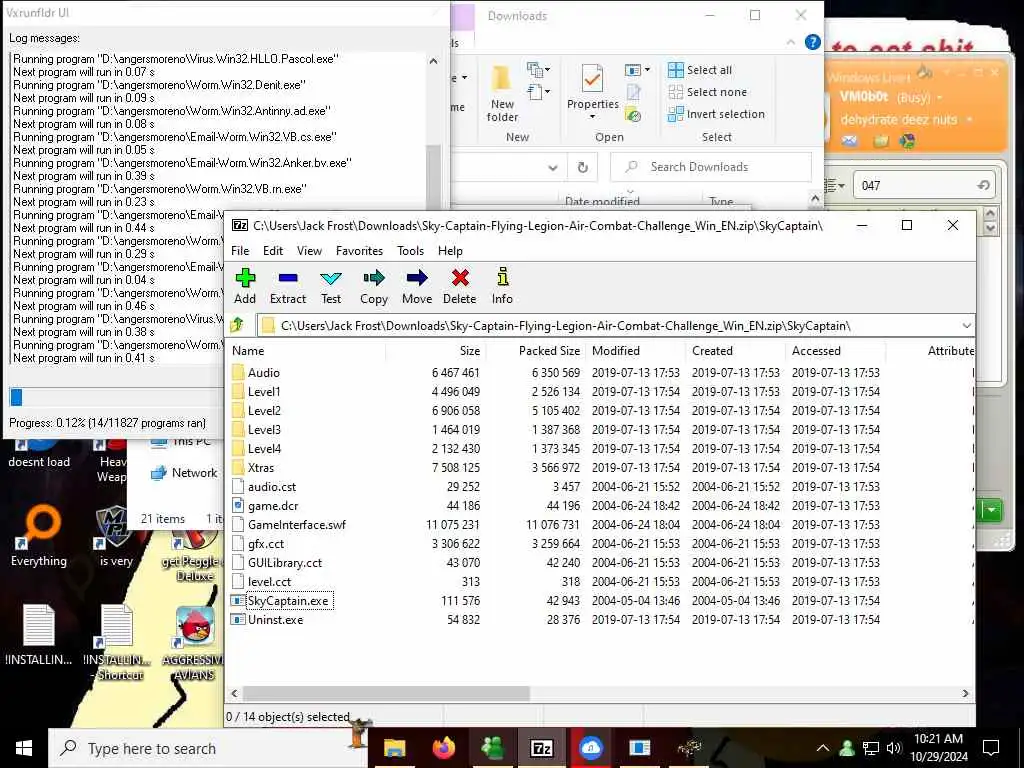The image size is (1024, 768).
Task: Open the 7-Zip View menu
Action: (x=309, y=251)
